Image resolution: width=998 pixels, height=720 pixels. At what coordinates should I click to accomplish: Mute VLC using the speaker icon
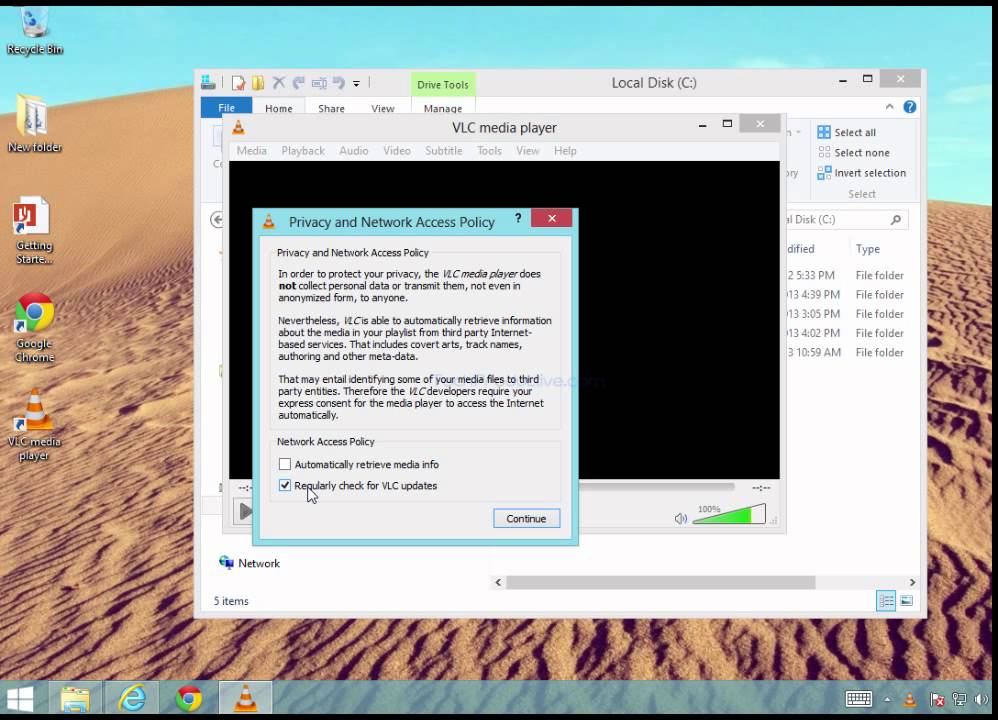(x=680, y=518)
